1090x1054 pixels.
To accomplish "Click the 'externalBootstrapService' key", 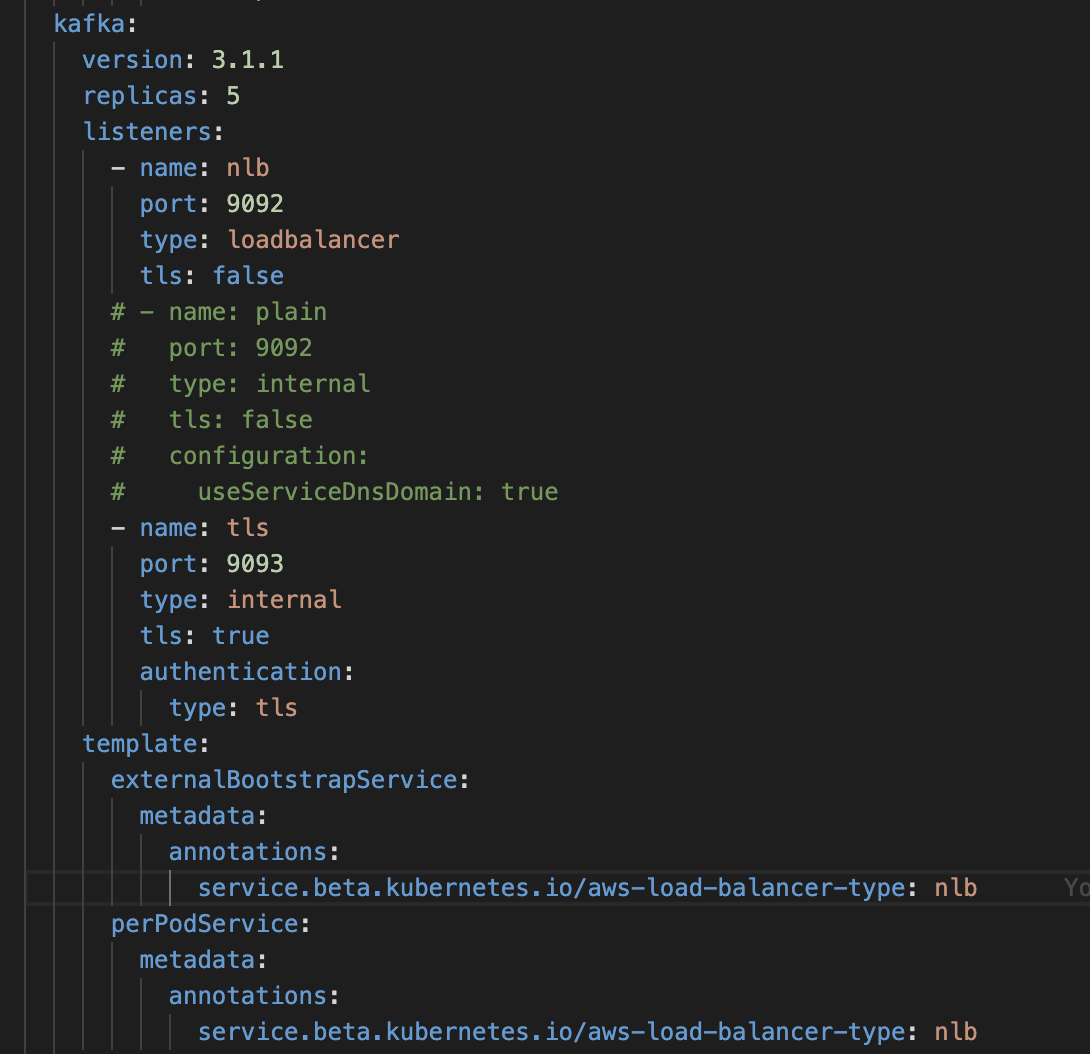I will [x=284, y=780].
